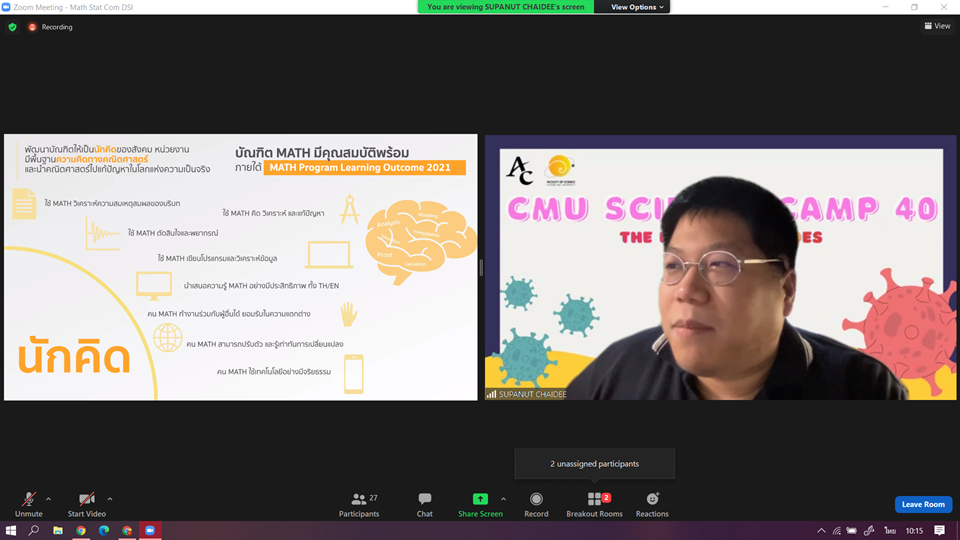Unmute the microphone

point(29,499)
